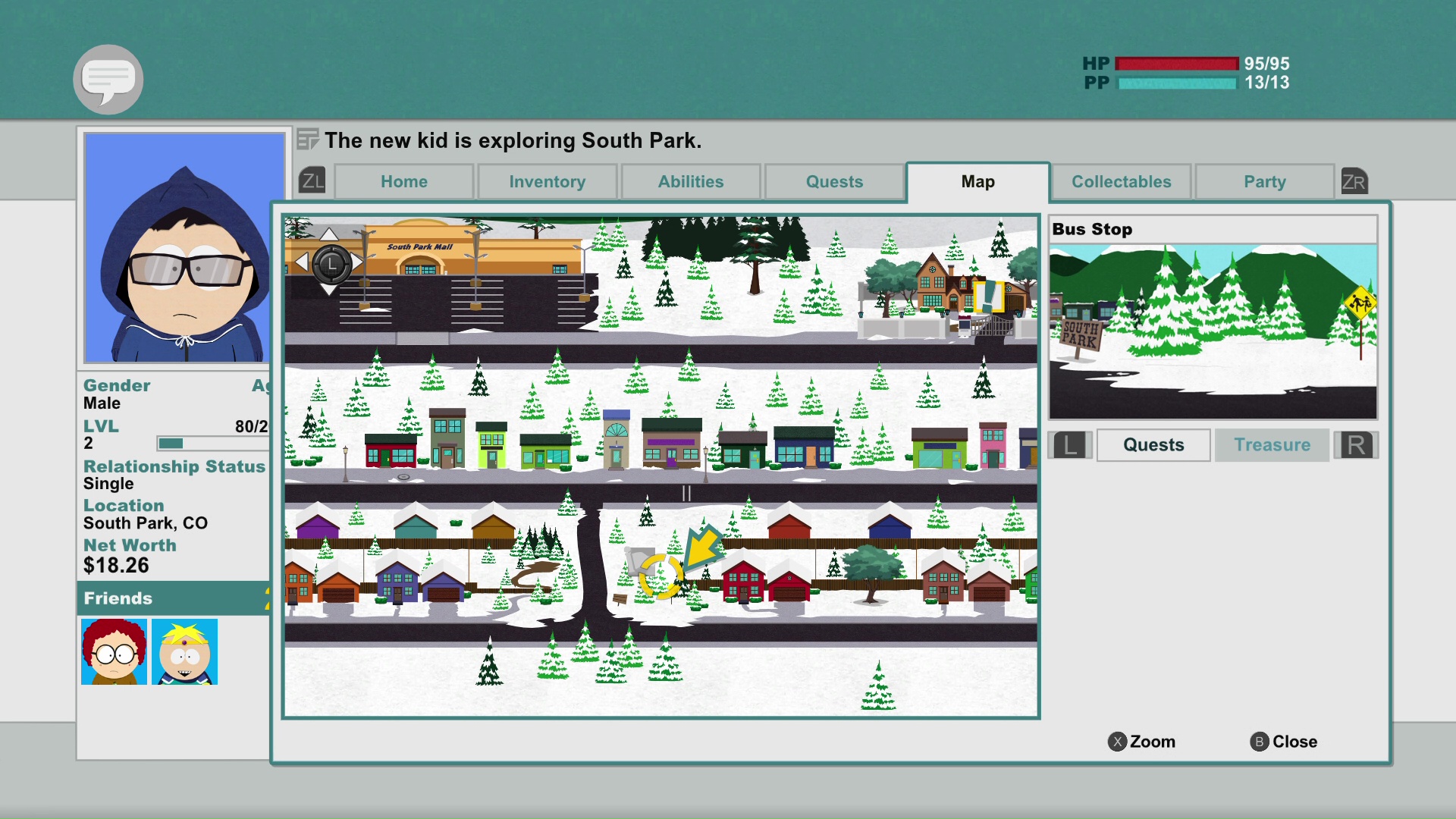Click the yellow quest arrow marker
Image resolution: width=1456 pixels, height=819 pixels.
pyautogui.click(x=703, y=547)
